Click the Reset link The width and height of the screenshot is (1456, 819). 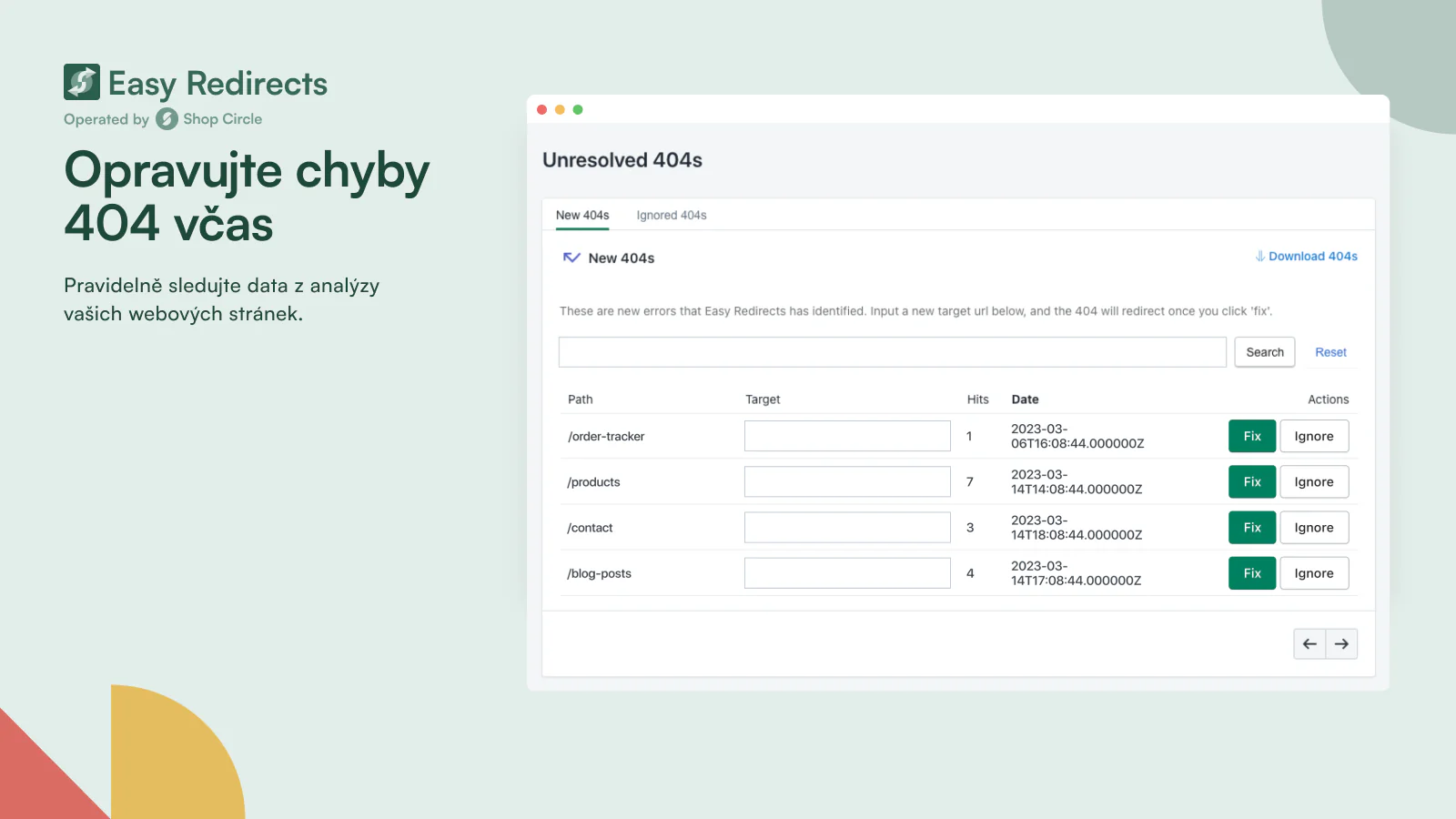(1330, 352)
